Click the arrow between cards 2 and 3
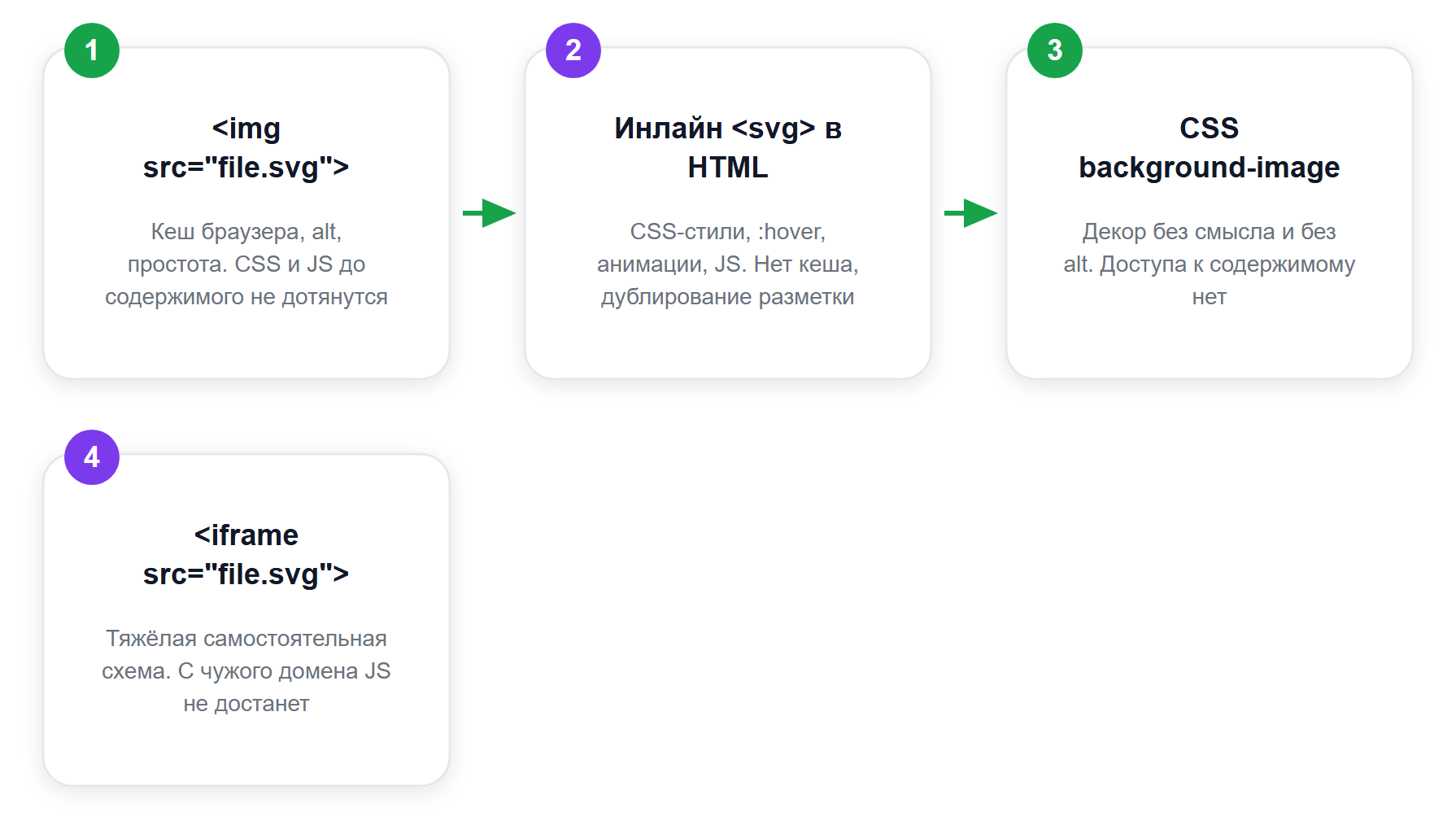The height and width of the screenshot is (834, 1456). (x=970, y=213)
